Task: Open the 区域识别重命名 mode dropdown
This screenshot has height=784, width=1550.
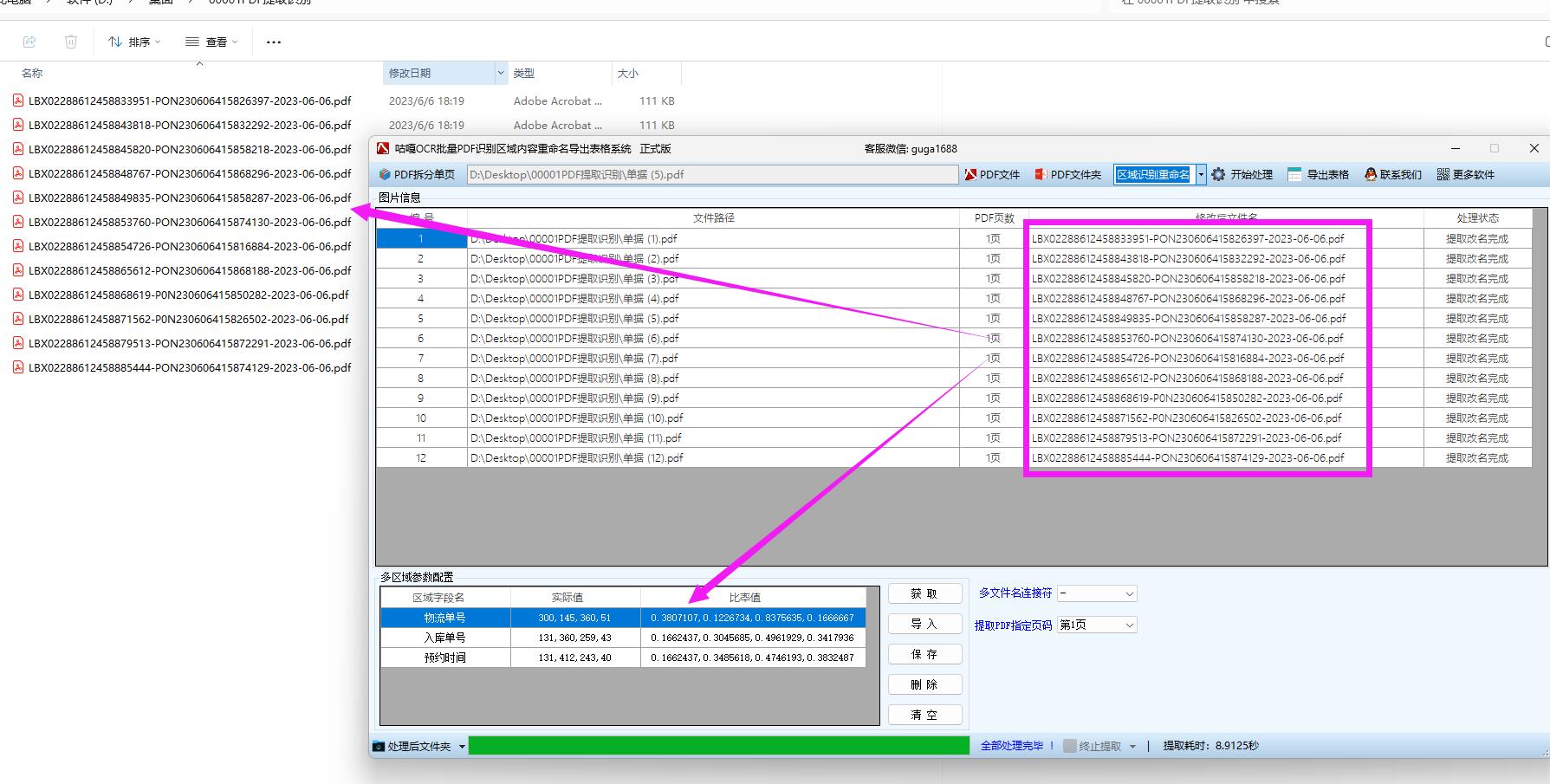Action: pyautogui.click(x=1201, y=174)
